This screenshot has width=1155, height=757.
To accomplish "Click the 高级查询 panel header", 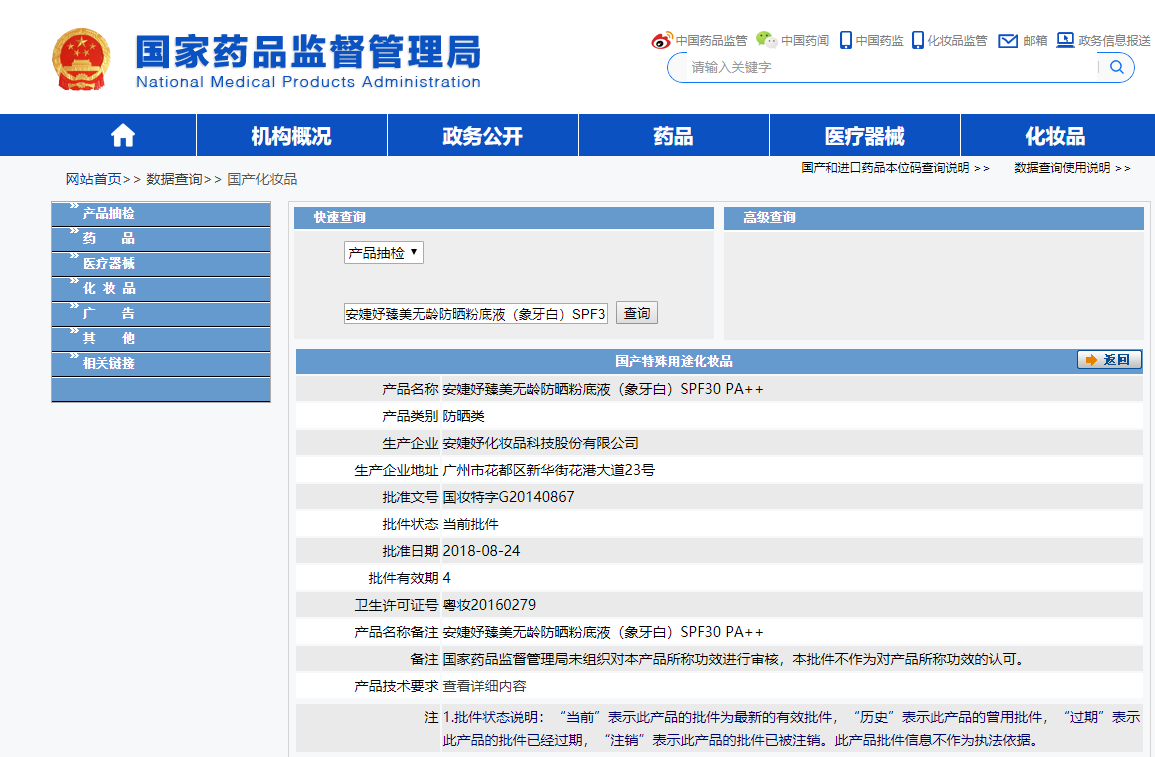I will 934,217.
